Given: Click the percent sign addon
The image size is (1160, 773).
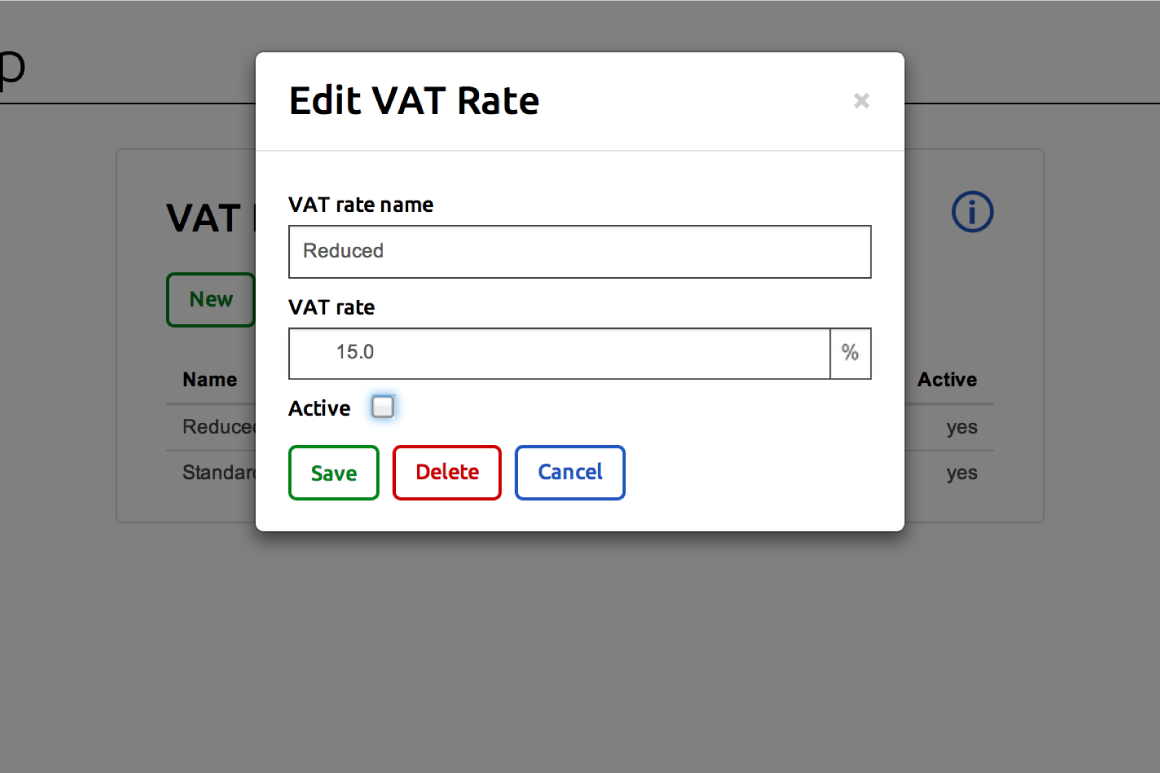Looking at the screenshot, I should point(850,353).
